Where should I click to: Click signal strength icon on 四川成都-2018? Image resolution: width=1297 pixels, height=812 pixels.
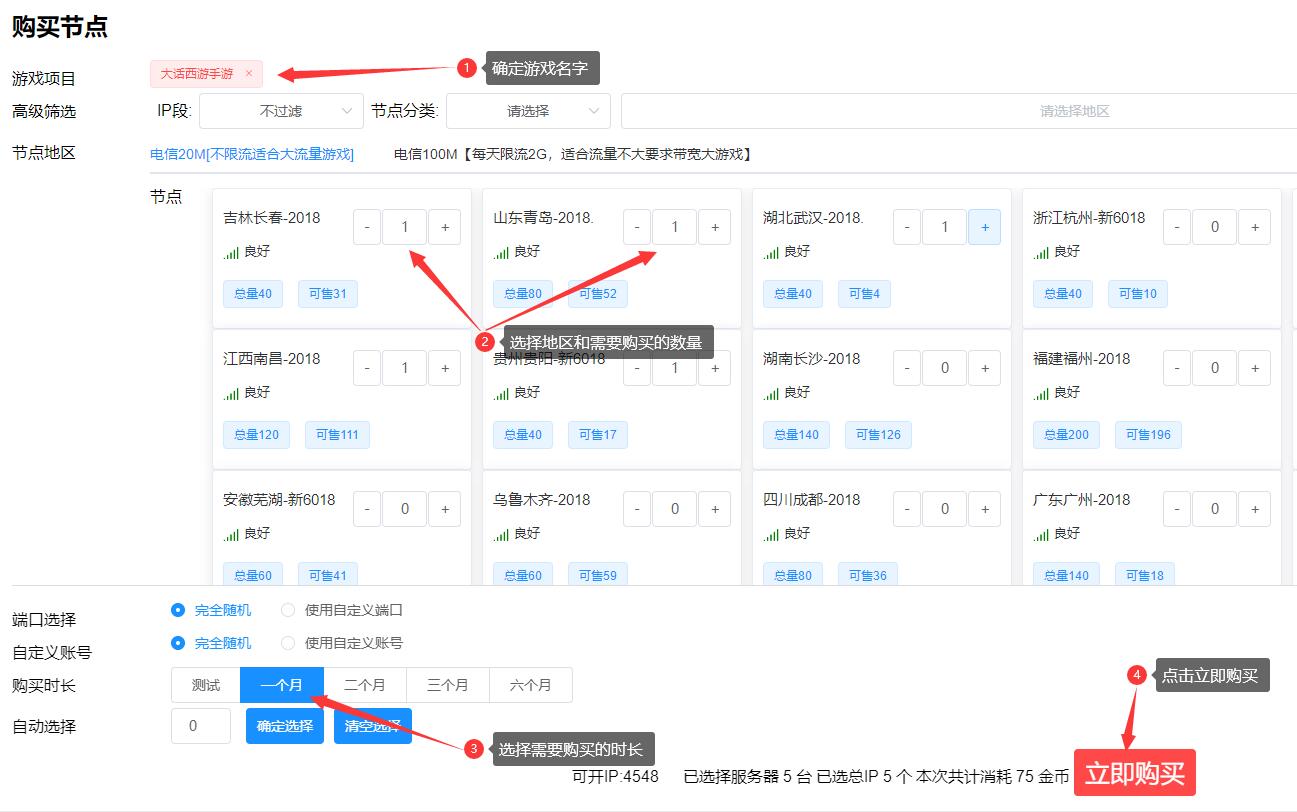coord(771,535)
